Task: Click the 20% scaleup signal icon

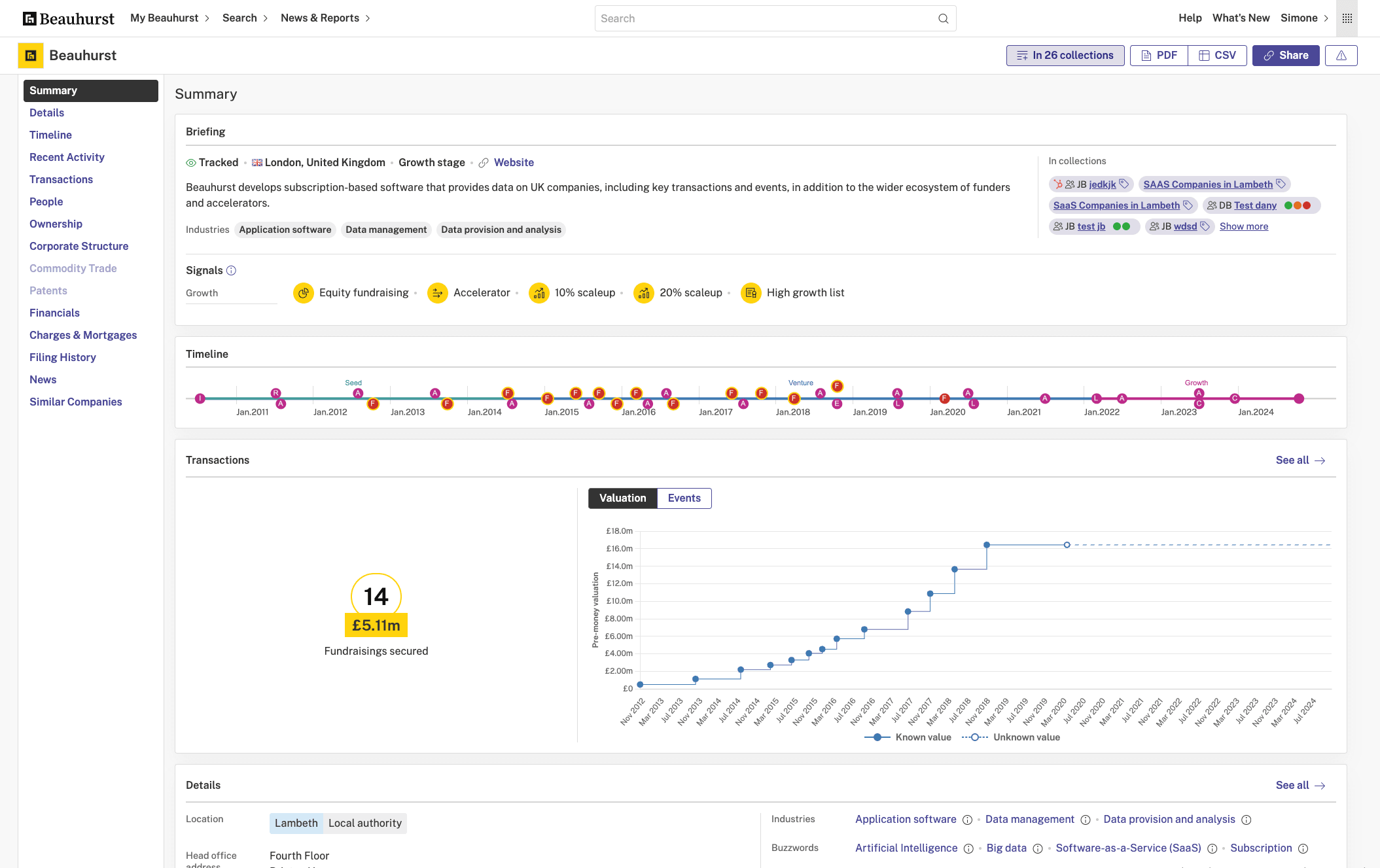Action: (x=644, y=293)
